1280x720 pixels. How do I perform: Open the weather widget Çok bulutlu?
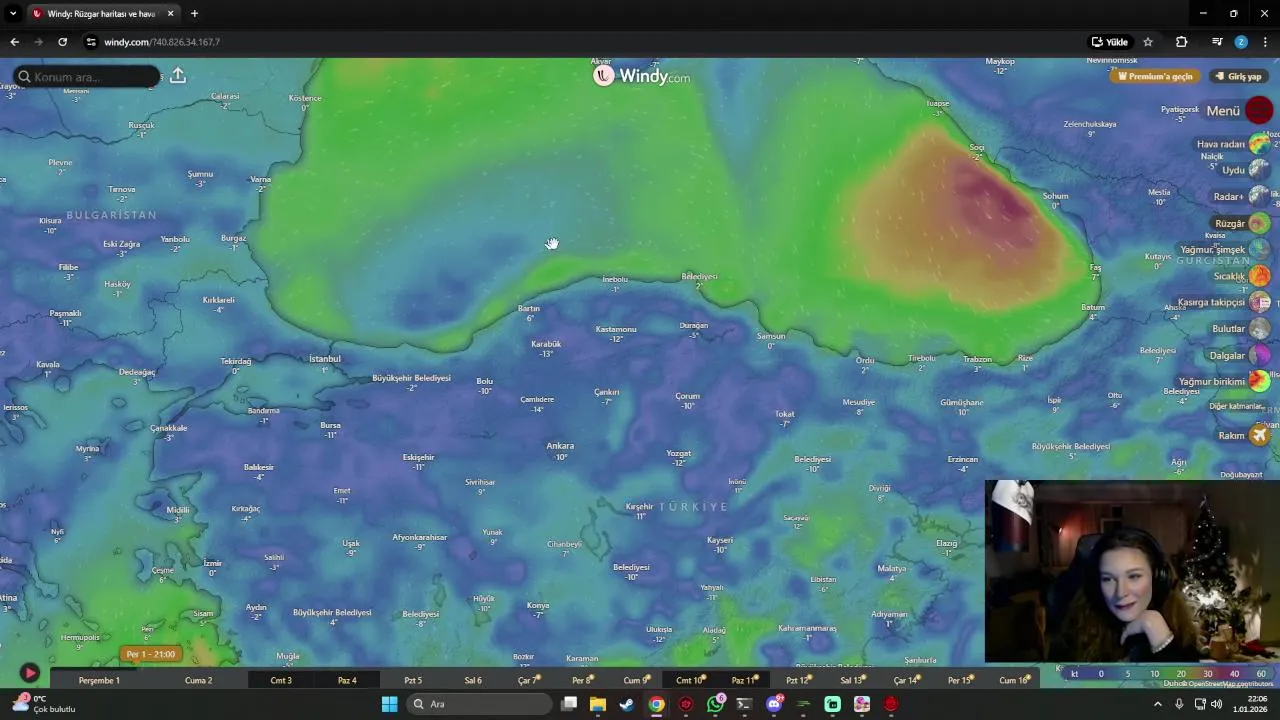point(42,704)
